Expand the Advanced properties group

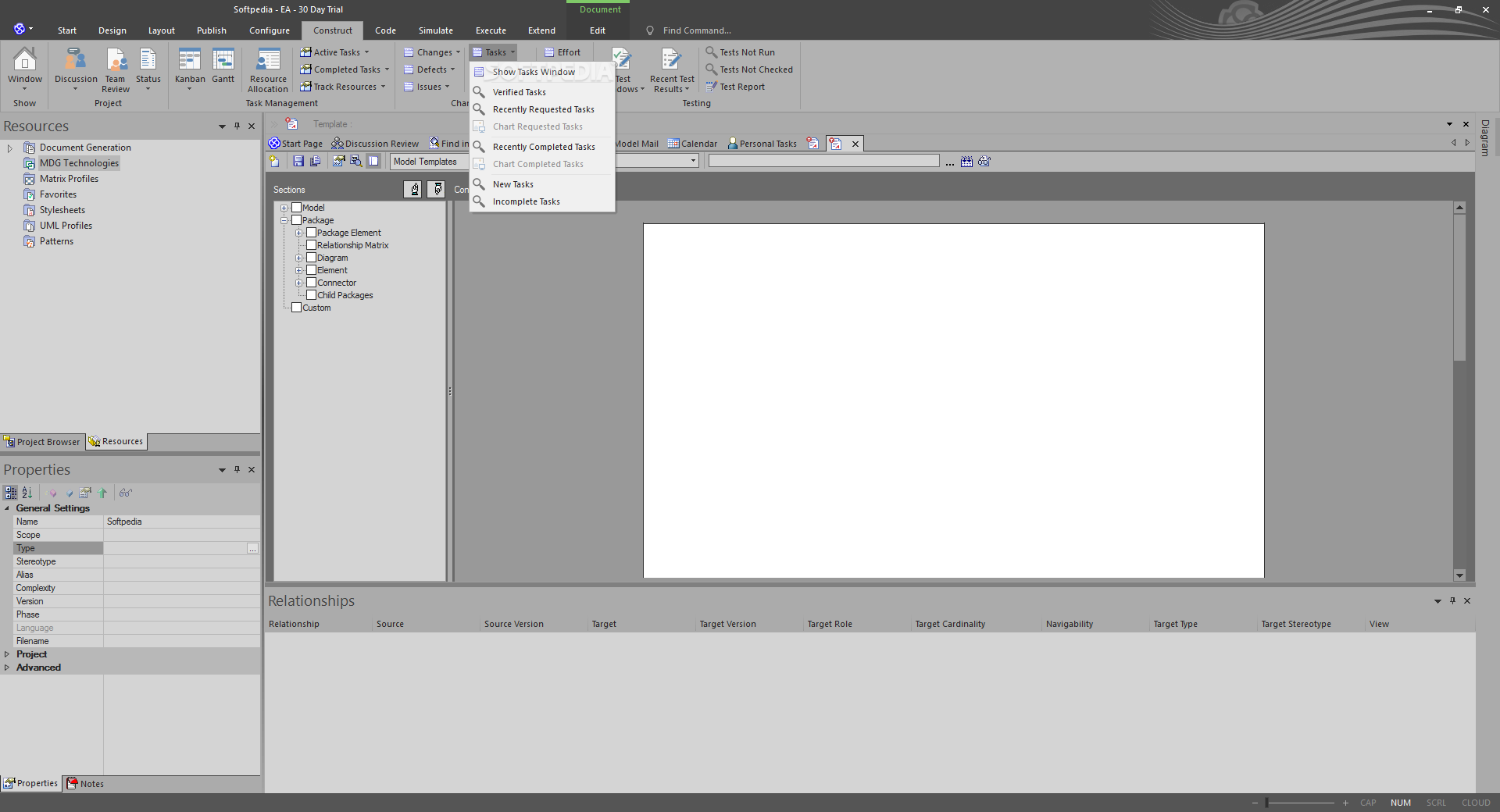pyautogui.click(x=7, y=668)
